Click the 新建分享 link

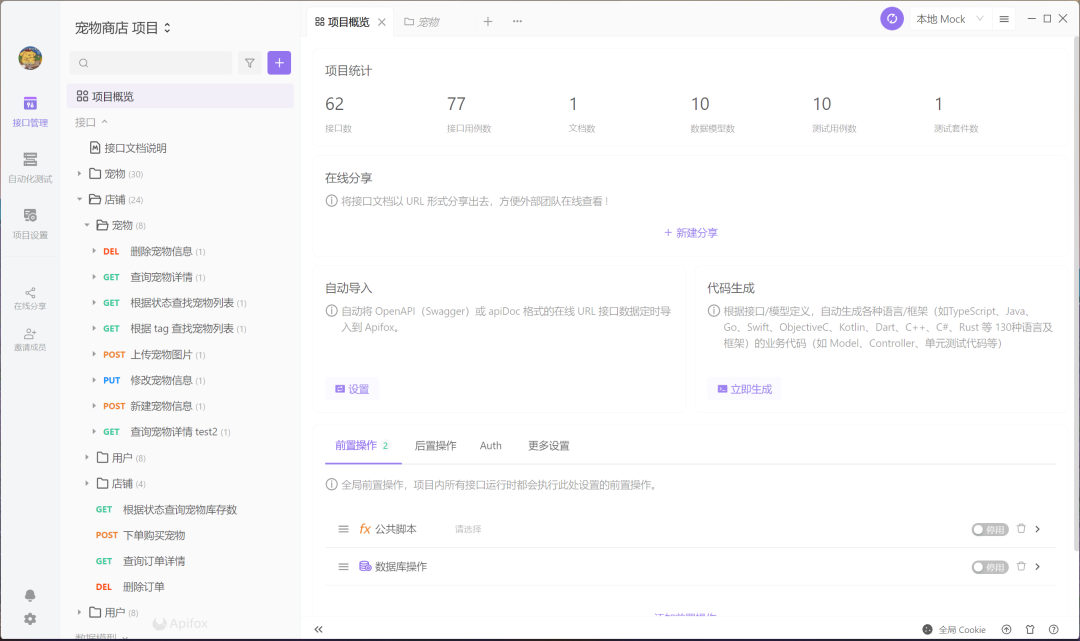click(691, 233)
